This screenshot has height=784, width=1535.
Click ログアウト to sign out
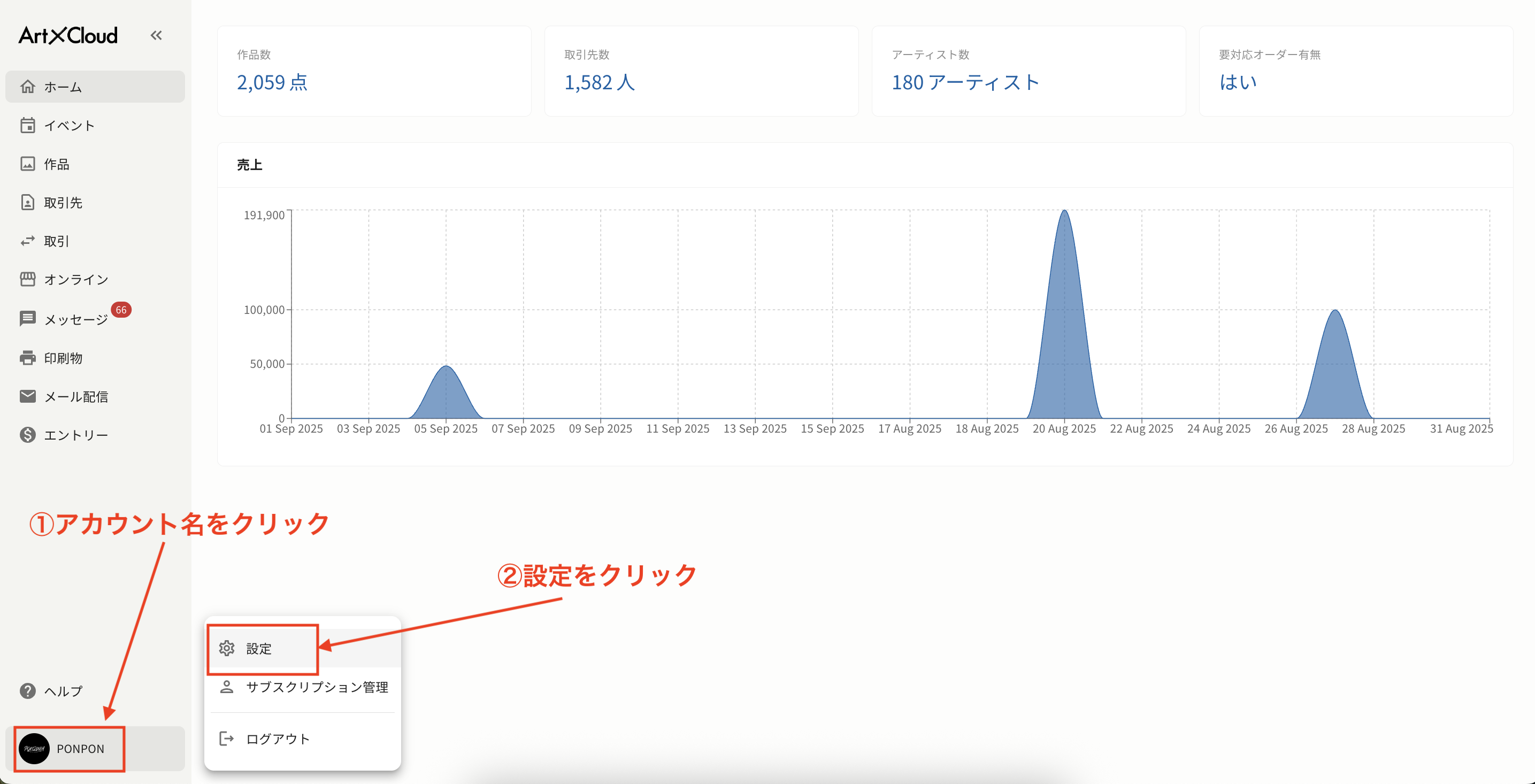277,738
